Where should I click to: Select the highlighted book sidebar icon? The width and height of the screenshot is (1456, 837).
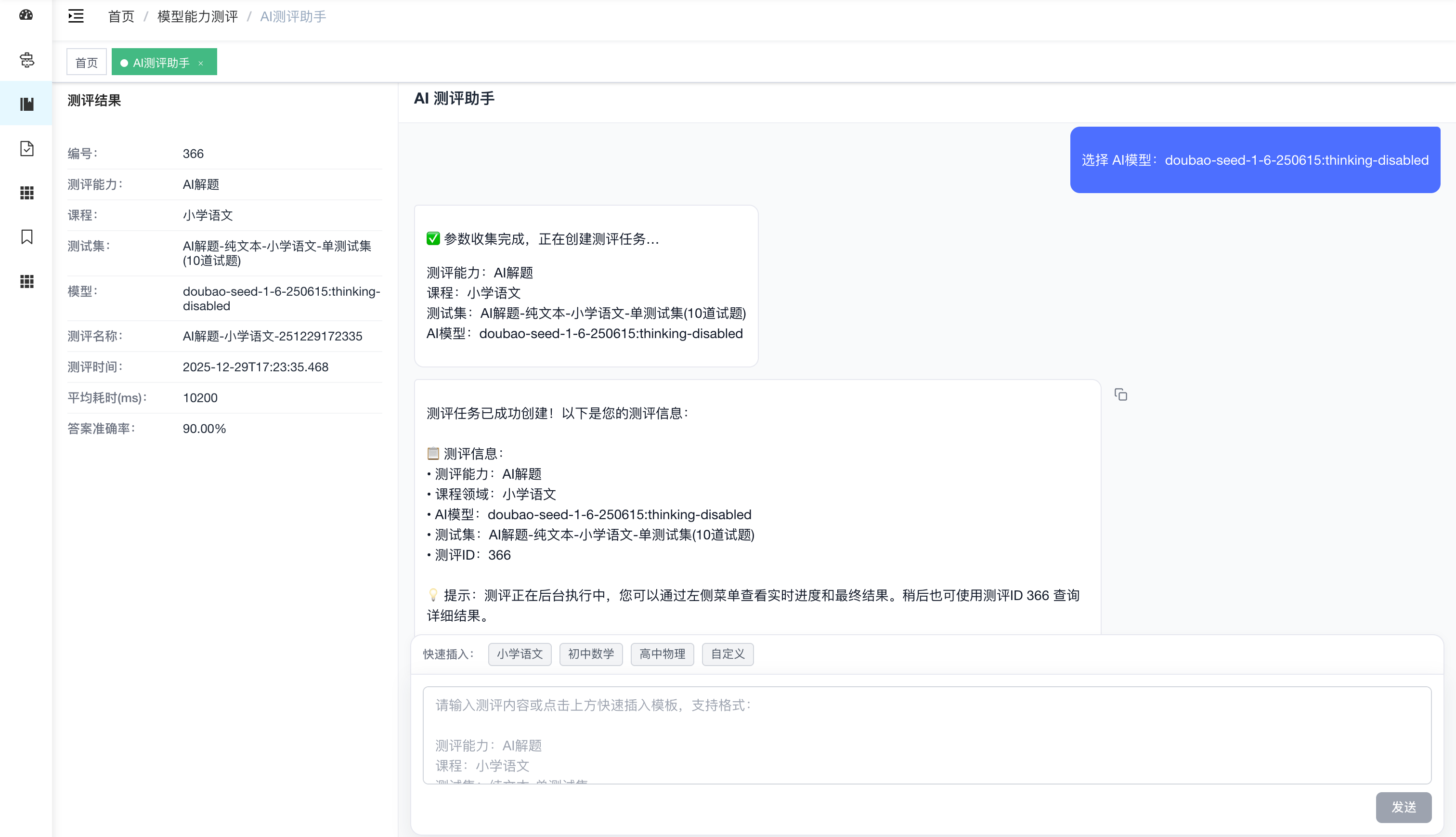26,104
